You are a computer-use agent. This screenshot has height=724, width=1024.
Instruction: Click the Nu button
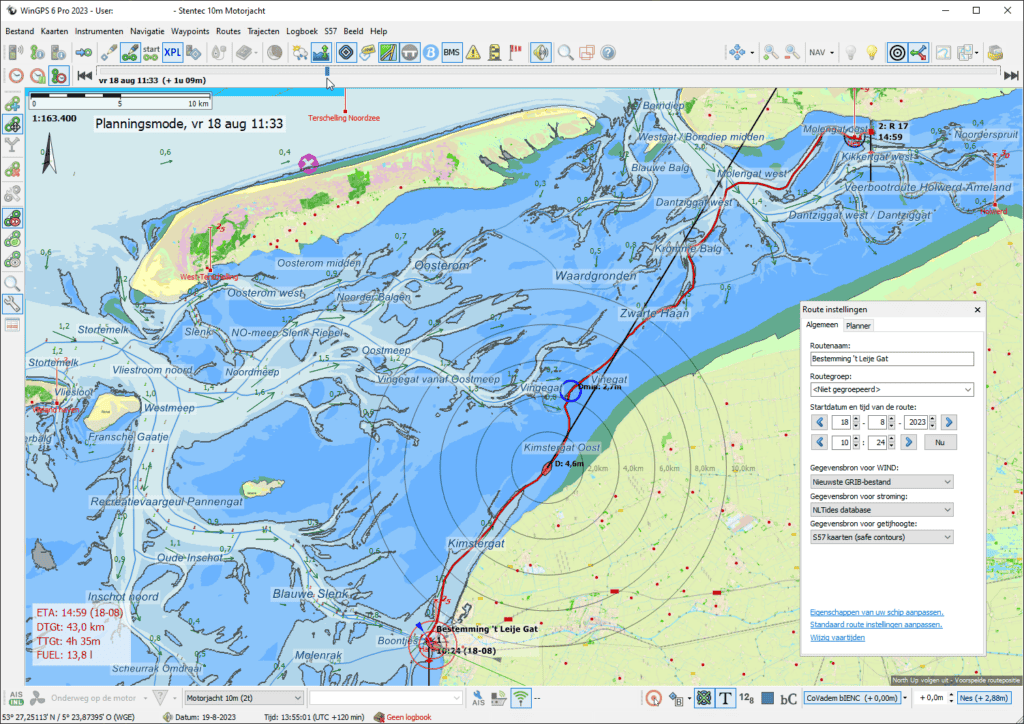pyautogui.click(x=940, y=442)
